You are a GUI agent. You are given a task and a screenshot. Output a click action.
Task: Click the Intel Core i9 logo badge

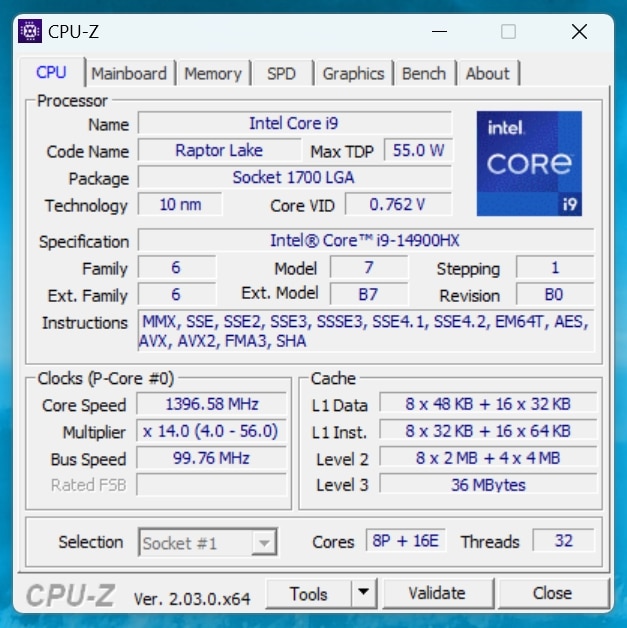click(529, 163)
